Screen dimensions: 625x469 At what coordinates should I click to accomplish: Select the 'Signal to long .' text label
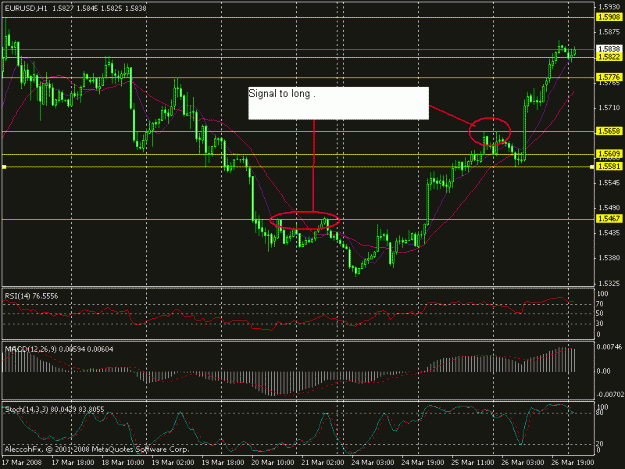tap(282, 94)
